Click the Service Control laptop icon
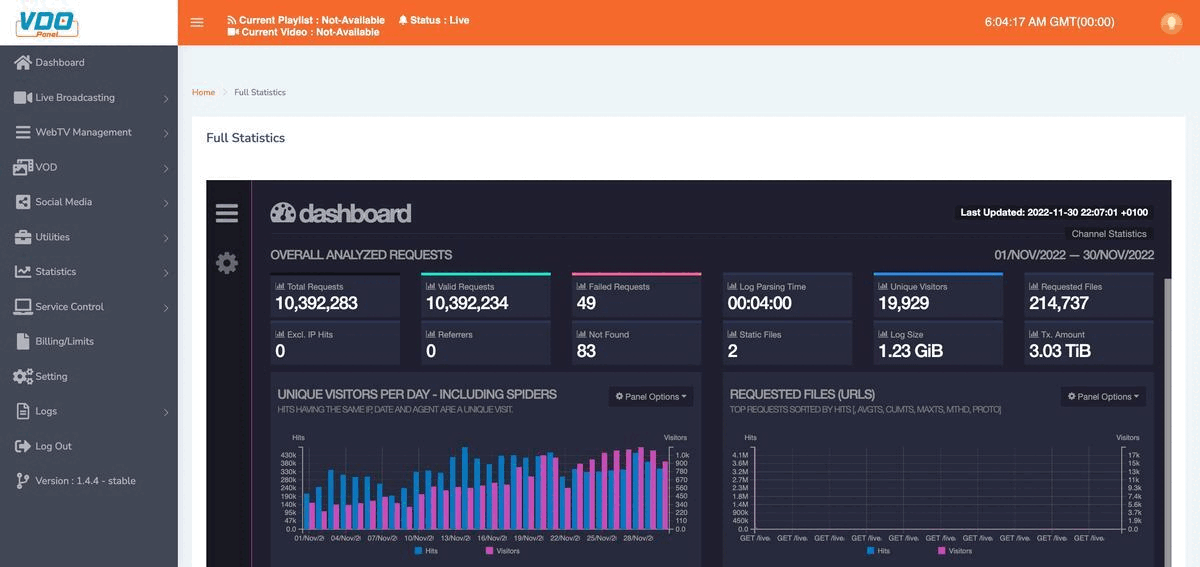Viewport: 1200px width, 567px height. pyautogui.click(x=23, y=307)
